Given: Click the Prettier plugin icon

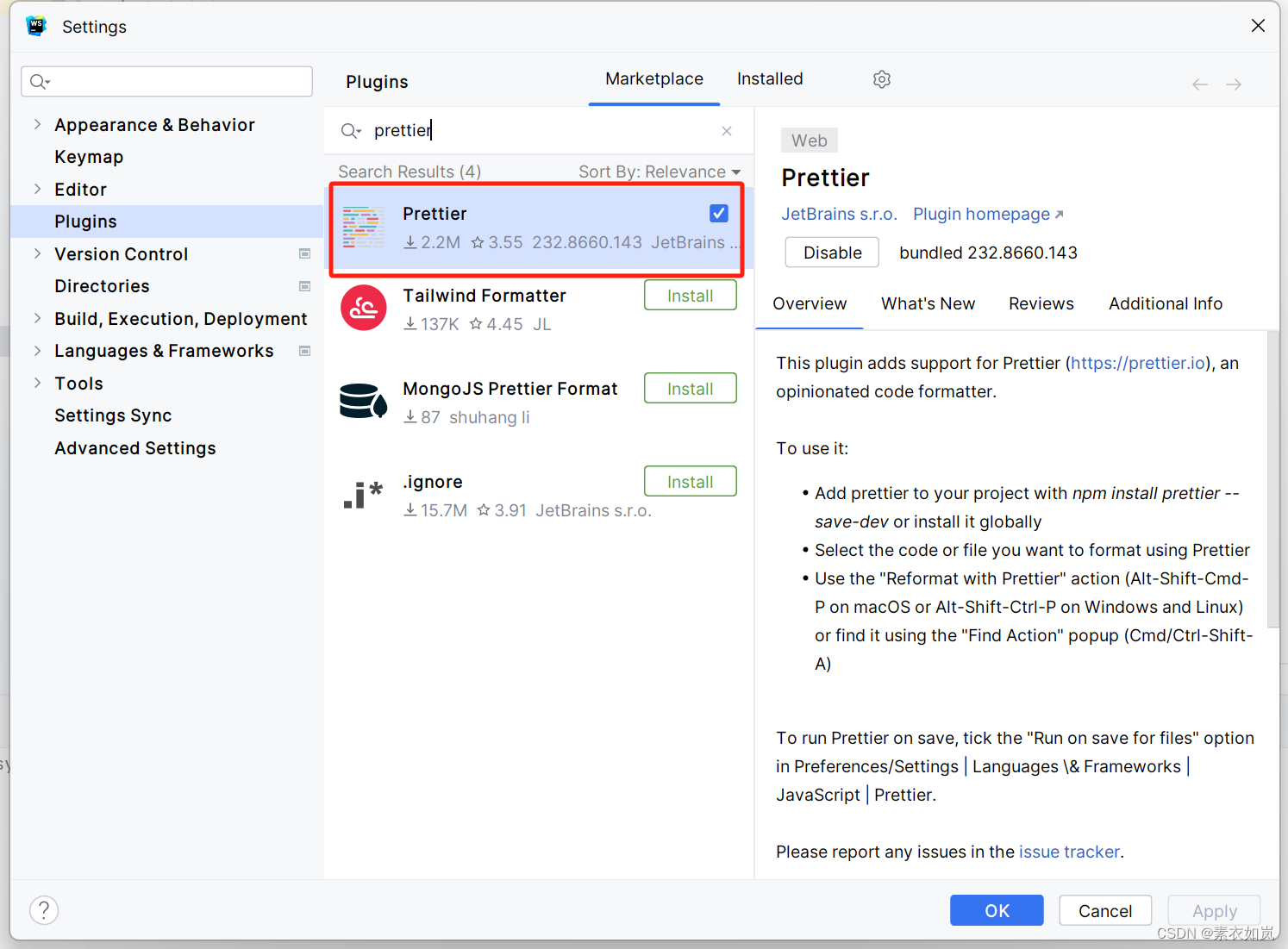Looking at the screenshot, I should pyautogui.click(x=363, y=228).
